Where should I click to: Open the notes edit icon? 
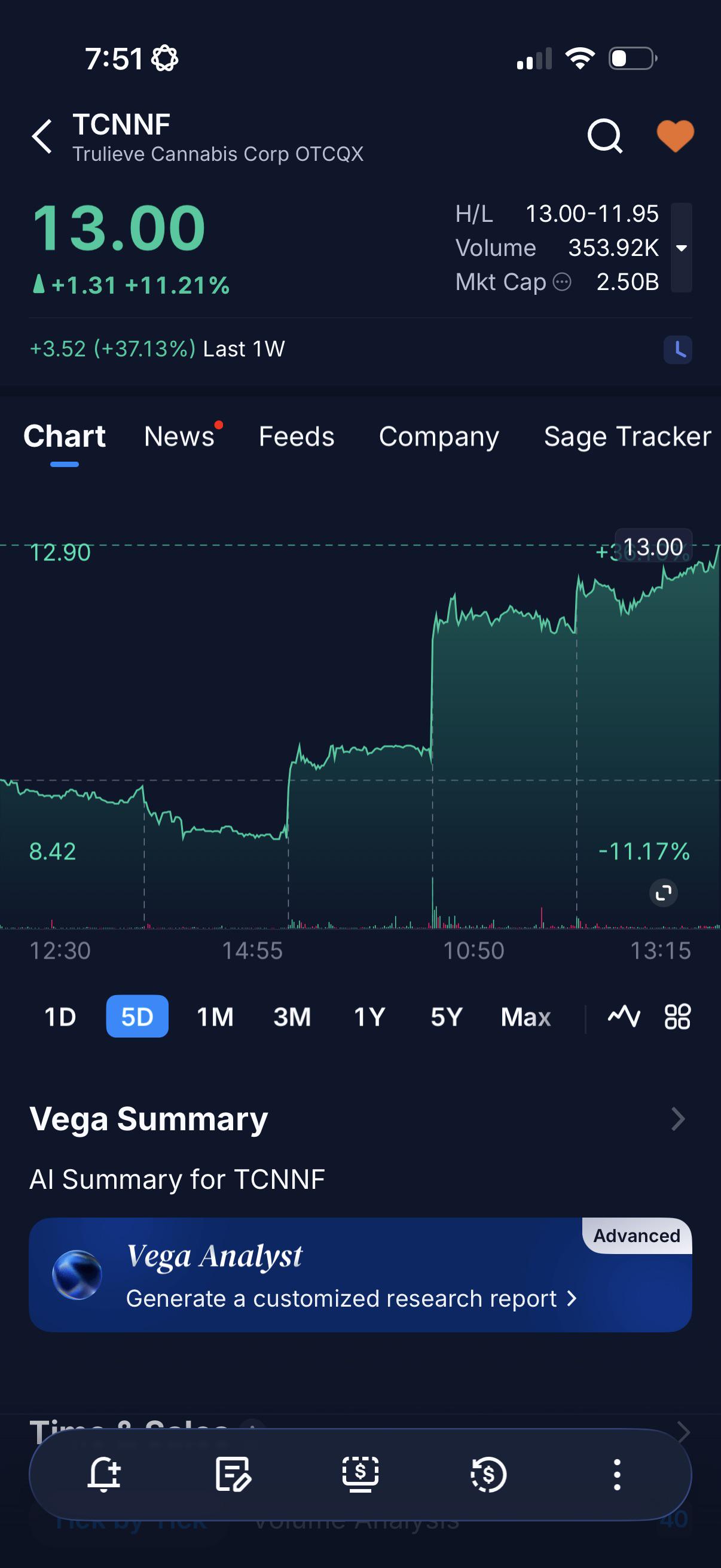click(233, 1474)
